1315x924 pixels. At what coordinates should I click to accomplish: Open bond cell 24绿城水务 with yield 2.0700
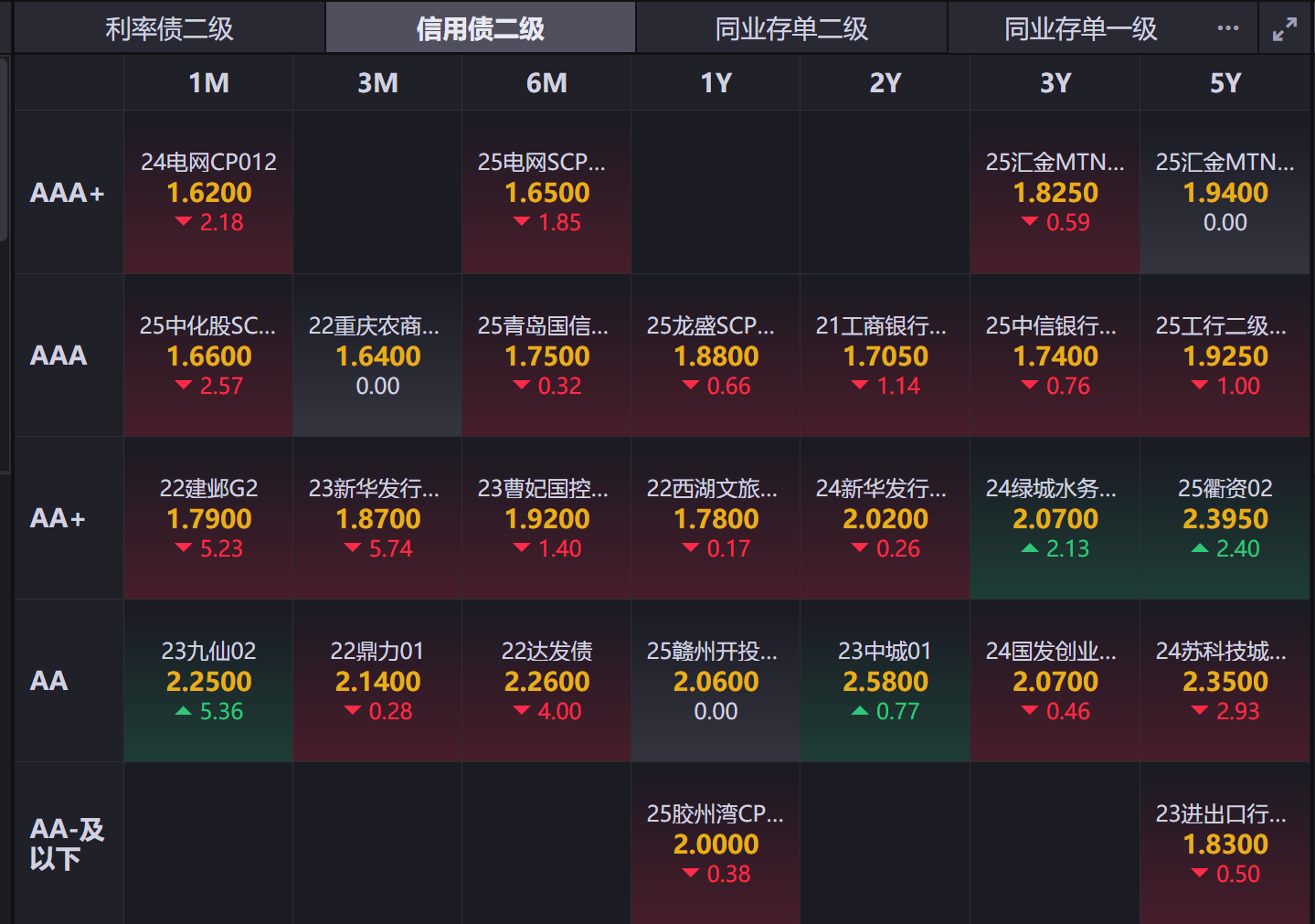click(1055, 518)
